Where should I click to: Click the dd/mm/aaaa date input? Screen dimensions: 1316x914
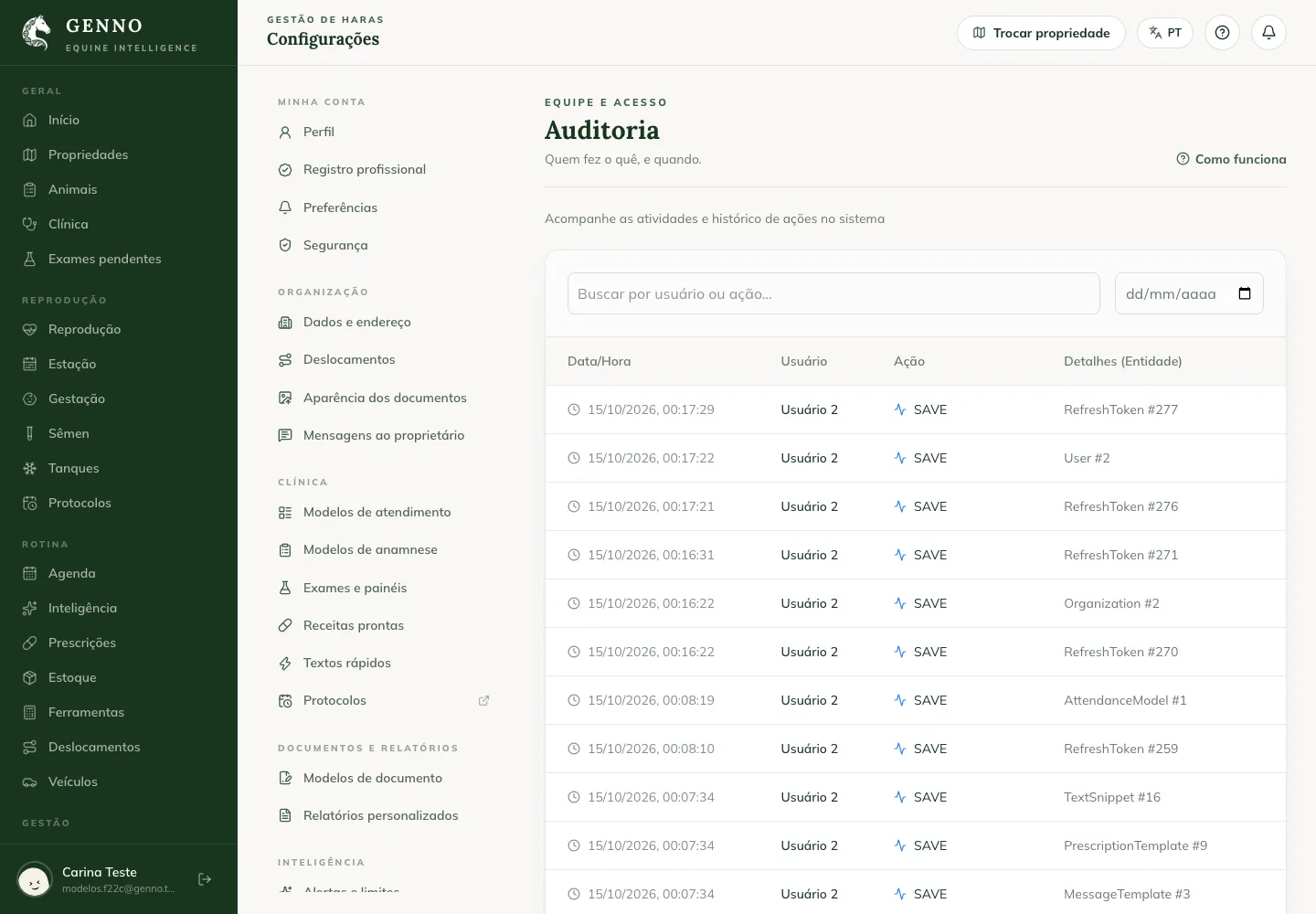coord(1189,293)
